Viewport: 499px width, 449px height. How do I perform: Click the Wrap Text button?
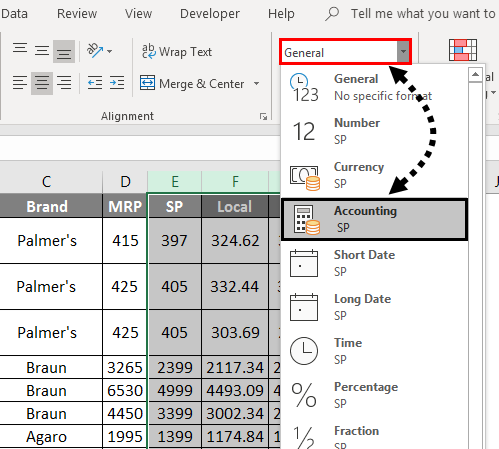coord(177,52)
